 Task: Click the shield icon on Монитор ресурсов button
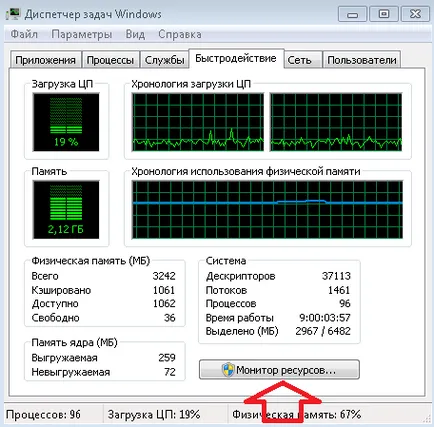click(x=228, y=370)
